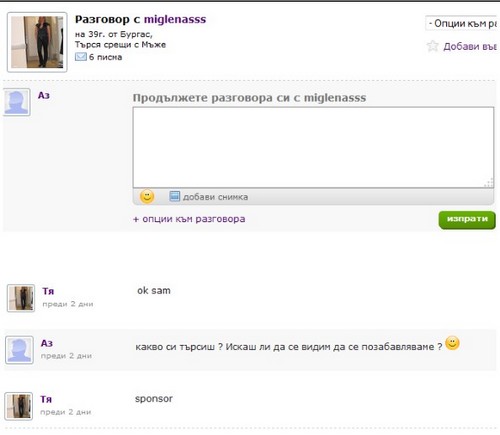Open miglenasss profile photo at top
The image size is (500, 435).
37,42
